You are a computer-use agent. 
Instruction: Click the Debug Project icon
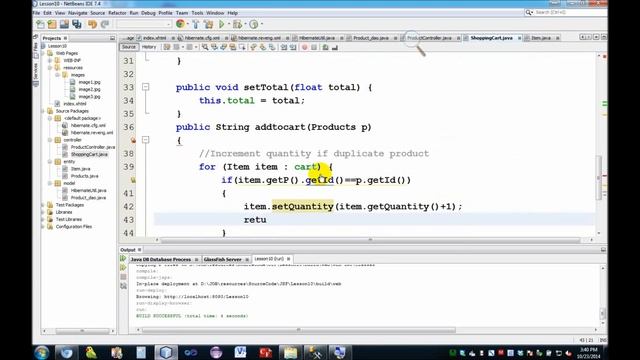[x=238, y=24]
